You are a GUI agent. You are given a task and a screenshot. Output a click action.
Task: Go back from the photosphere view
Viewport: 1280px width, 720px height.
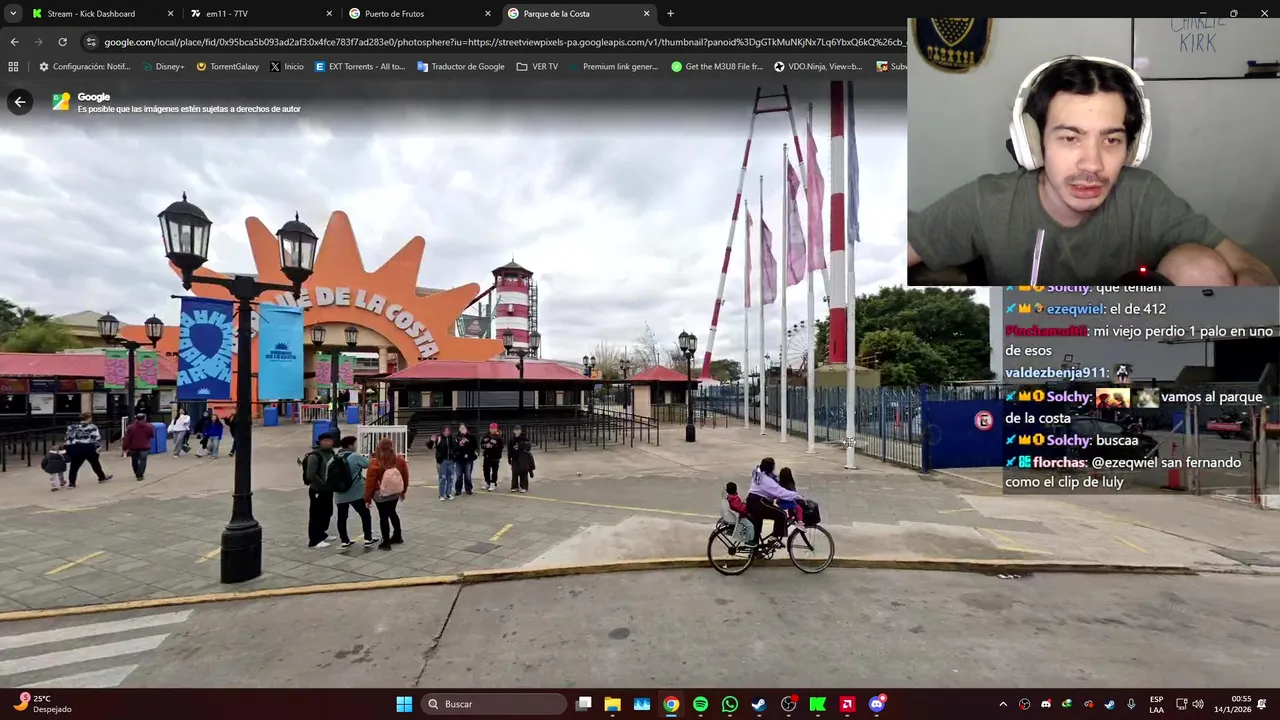[x=20, y=102]
